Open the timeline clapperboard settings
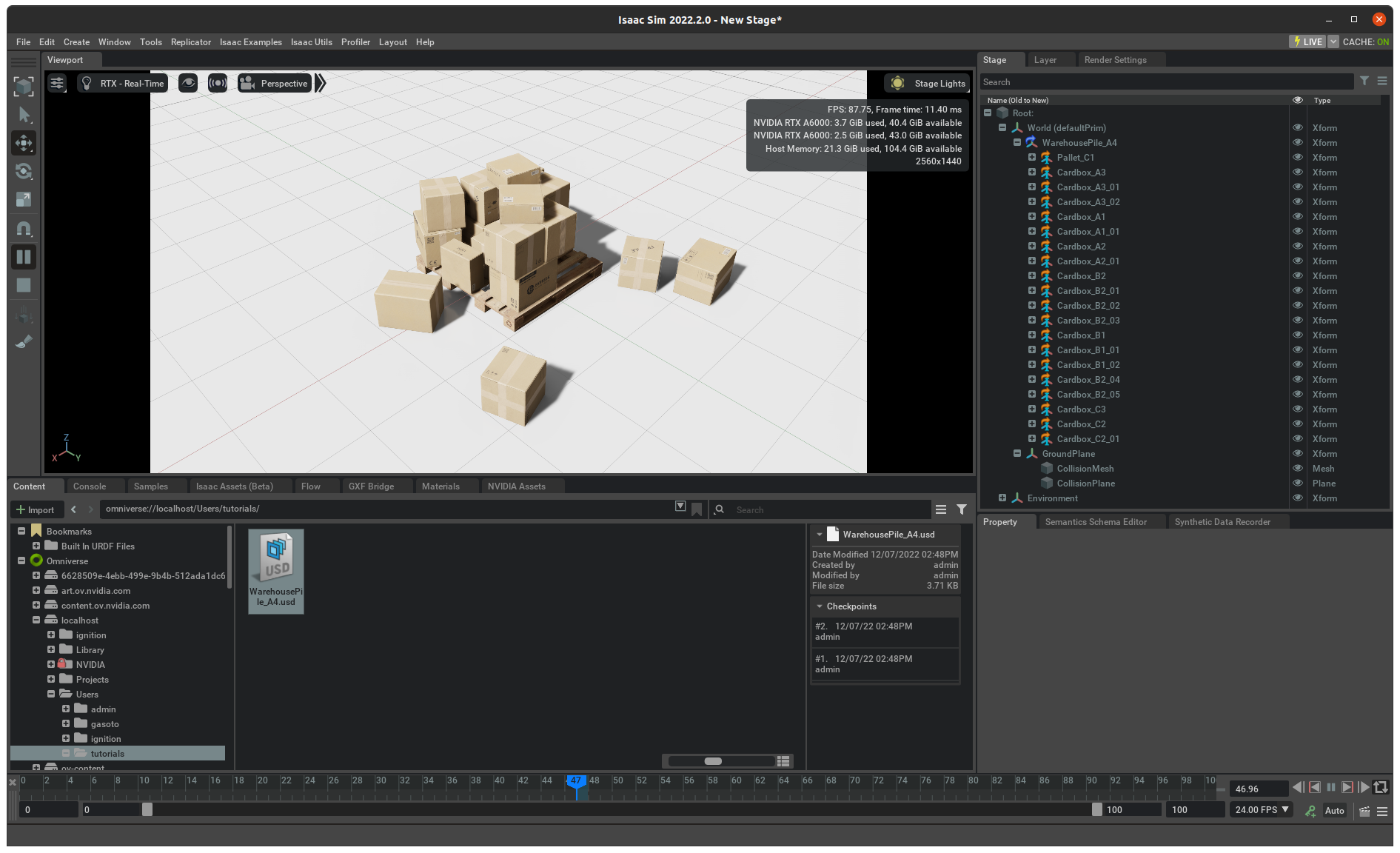 tap(1364, 811)
